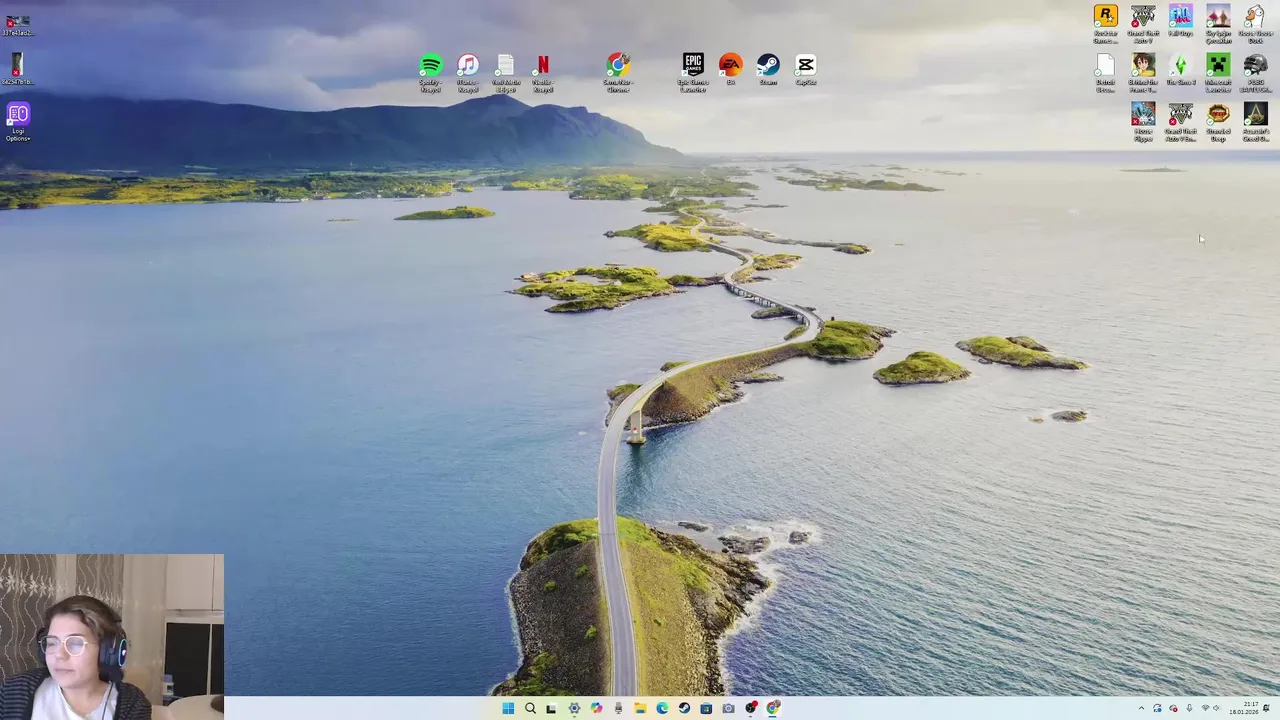Open Task View from the taskbar
1280x720 pixels.
(551, 708)
